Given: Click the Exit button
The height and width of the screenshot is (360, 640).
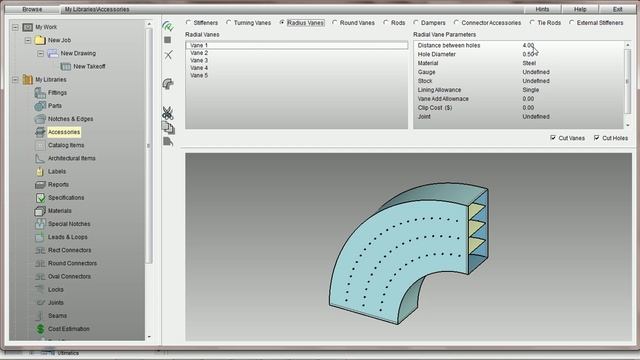Looking at the screenshot, I should [617, 9].
